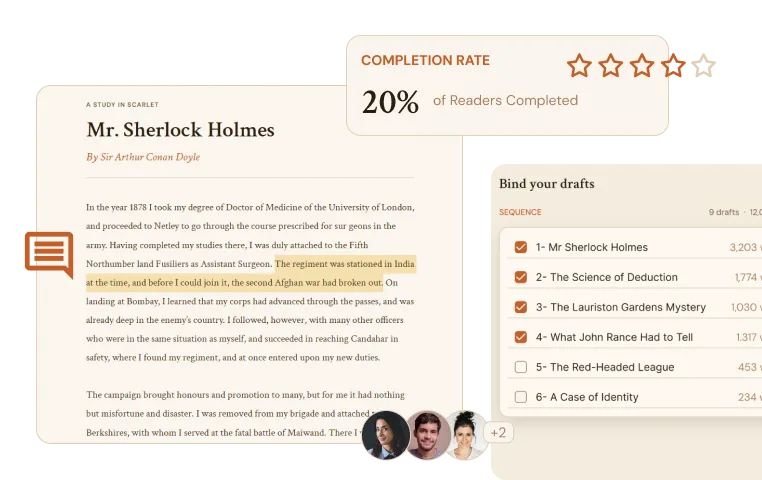Viewport: 762px width, 480px height.
Task: Click the COMPLETION RATE heading
Action: [x=425, y=60]
